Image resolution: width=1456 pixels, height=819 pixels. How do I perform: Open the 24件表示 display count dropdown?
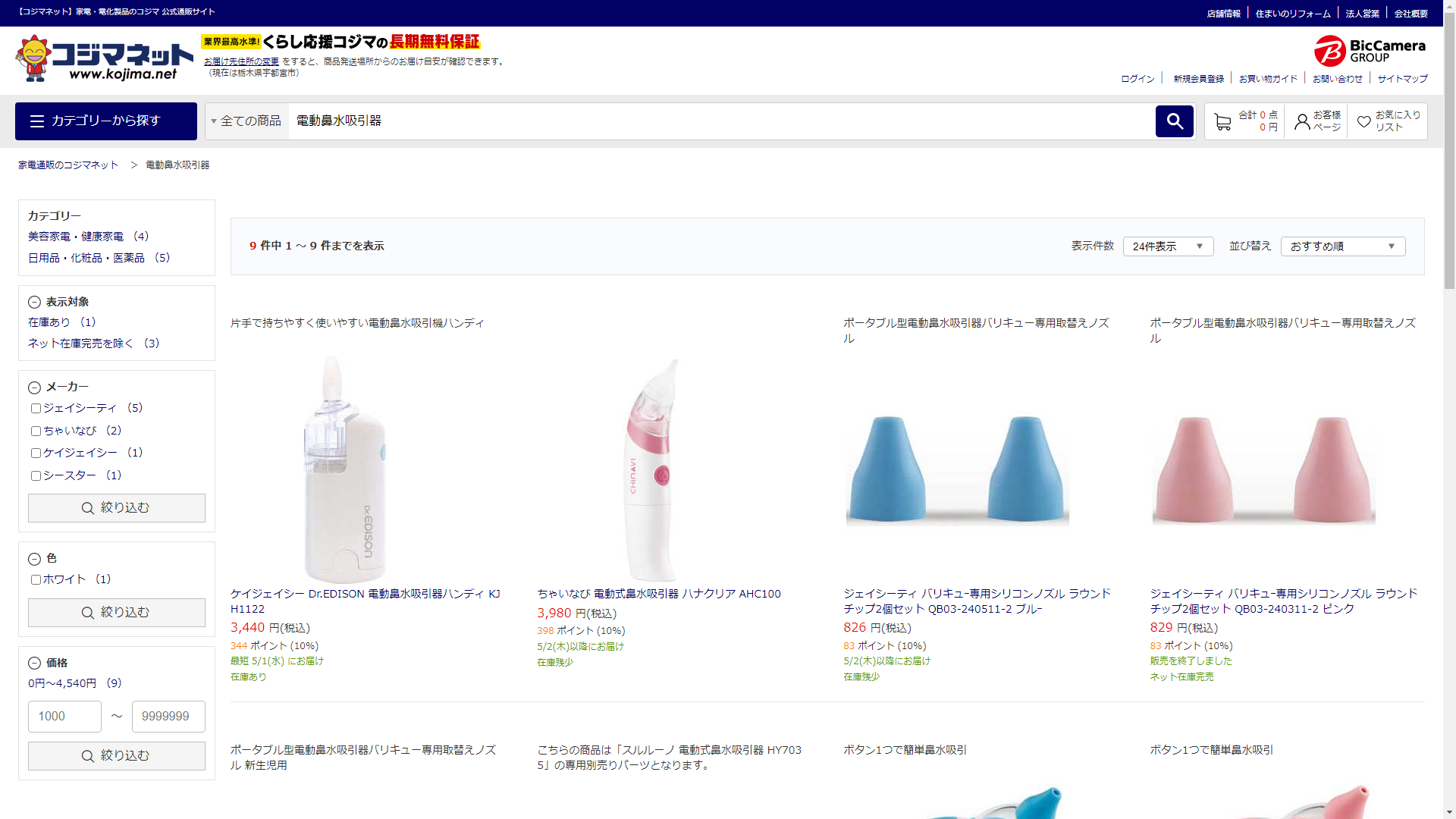1167,246
